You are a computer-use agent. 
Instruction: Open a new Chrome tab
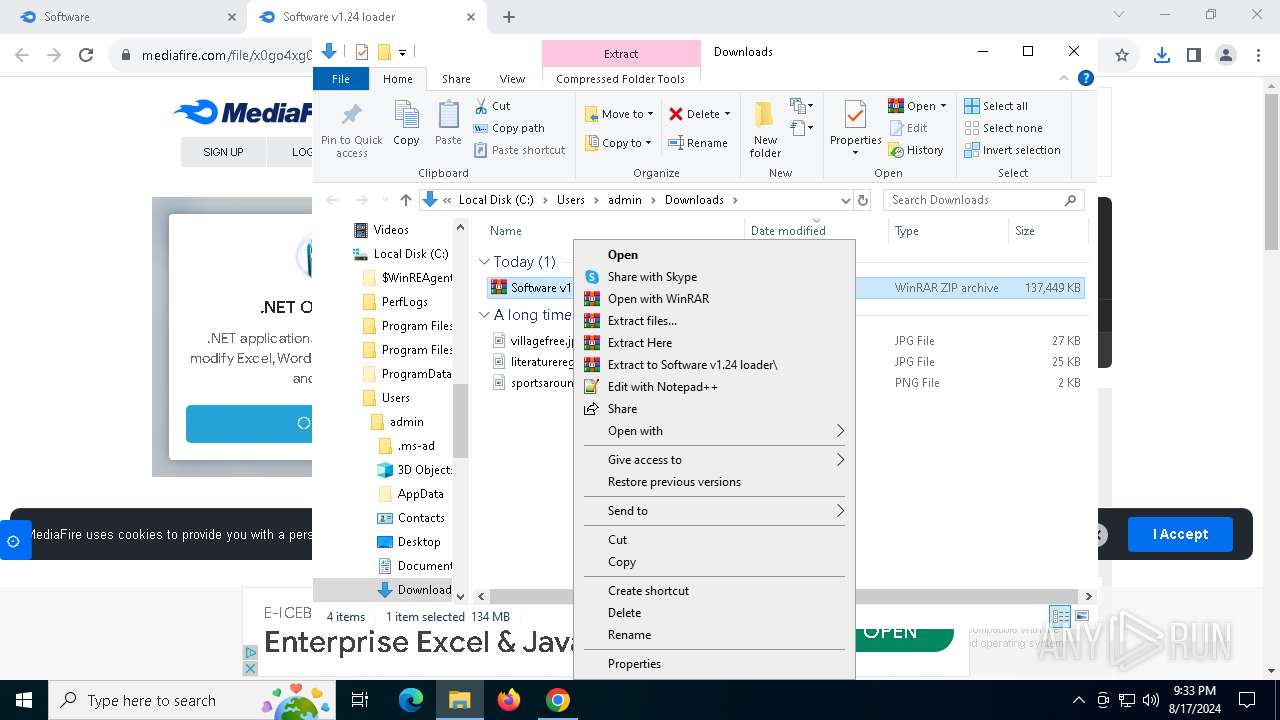click(509, 17)
